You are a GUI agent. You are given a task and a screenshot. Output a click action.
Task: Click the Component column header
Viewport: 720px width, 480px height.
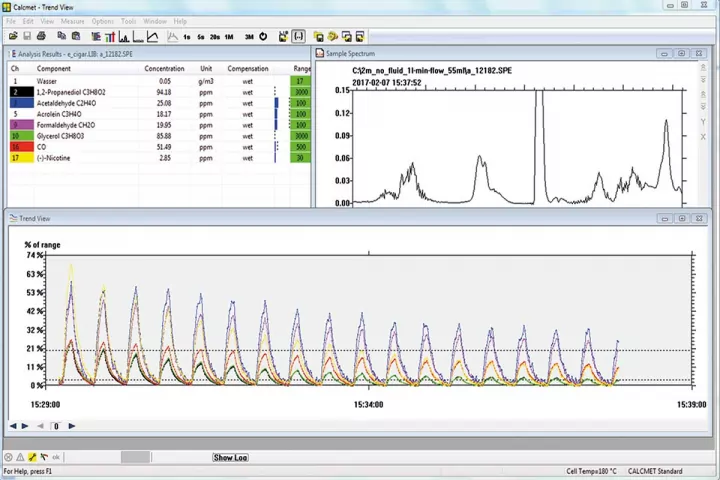point(54,69)
